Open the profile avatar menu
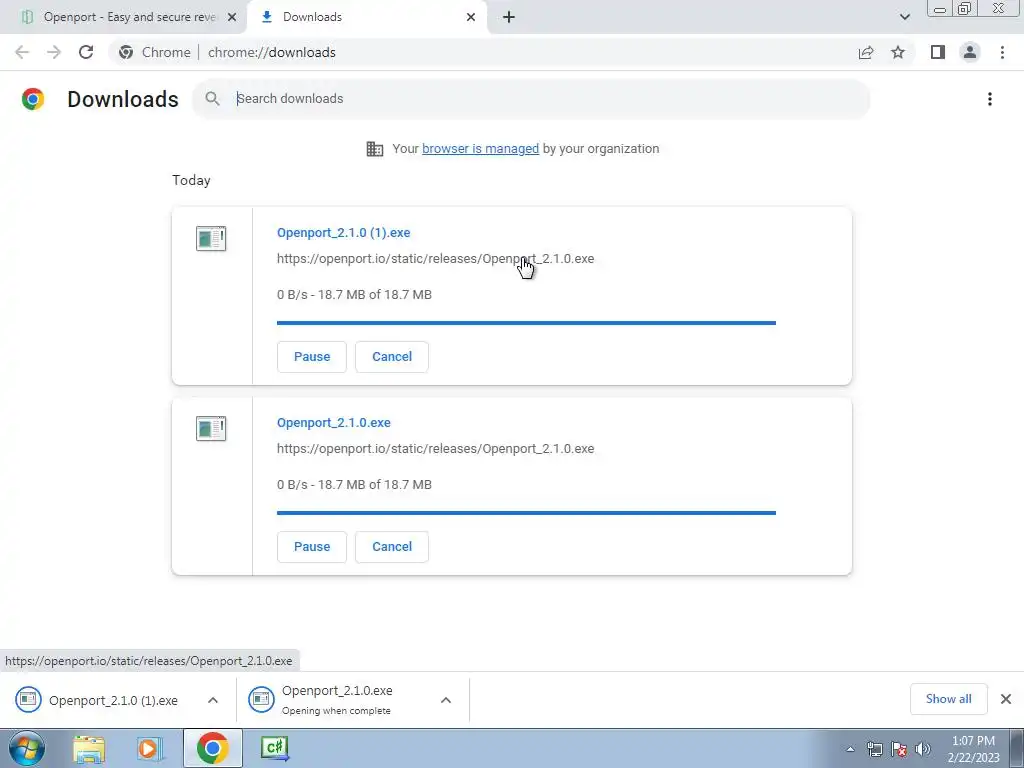Image resolution: width=1024 pixels, height=768 pixels. pos(970,52)
